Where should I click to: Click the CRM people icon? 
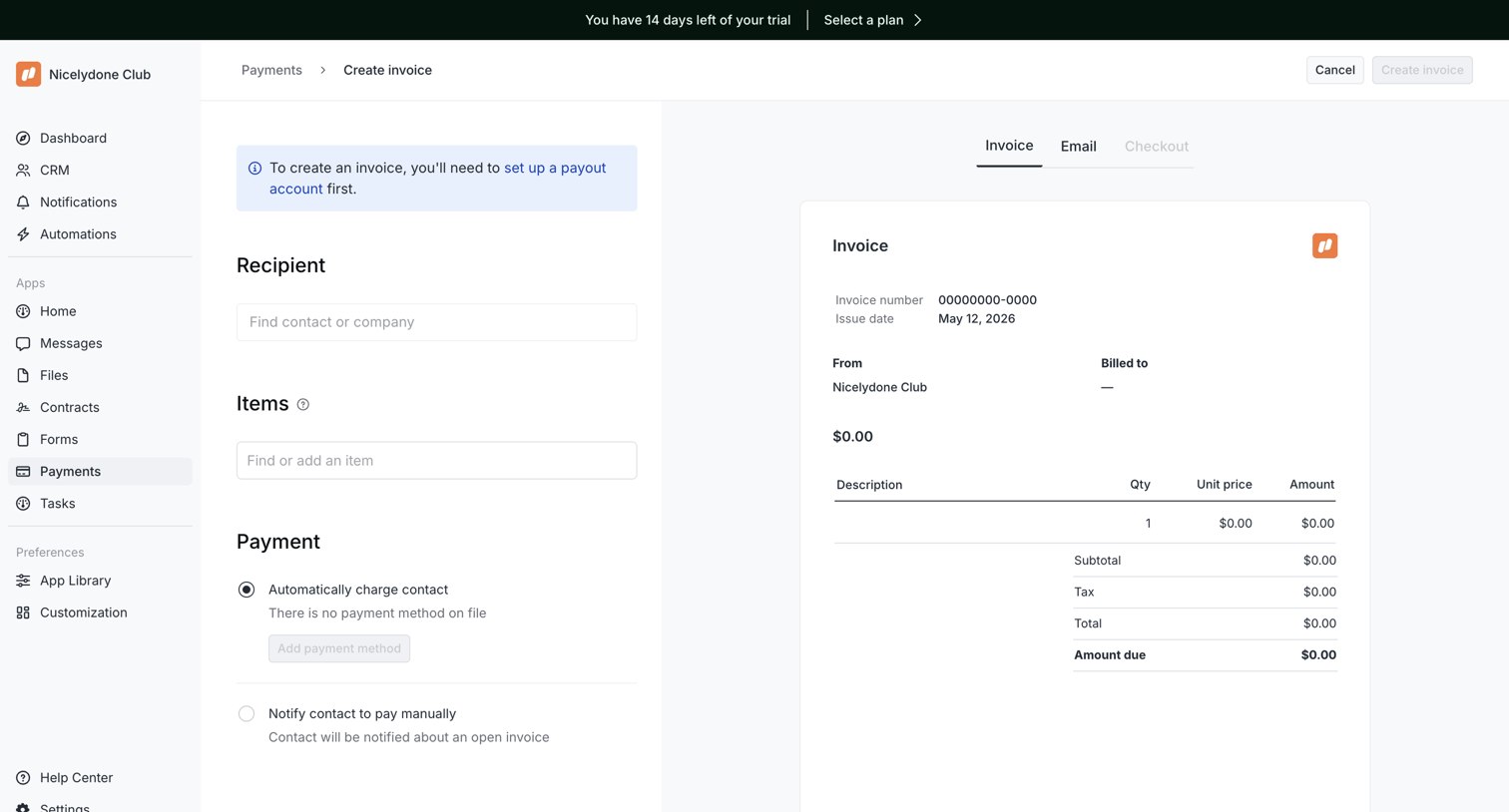pyautogui.click(x=23, y=170)
